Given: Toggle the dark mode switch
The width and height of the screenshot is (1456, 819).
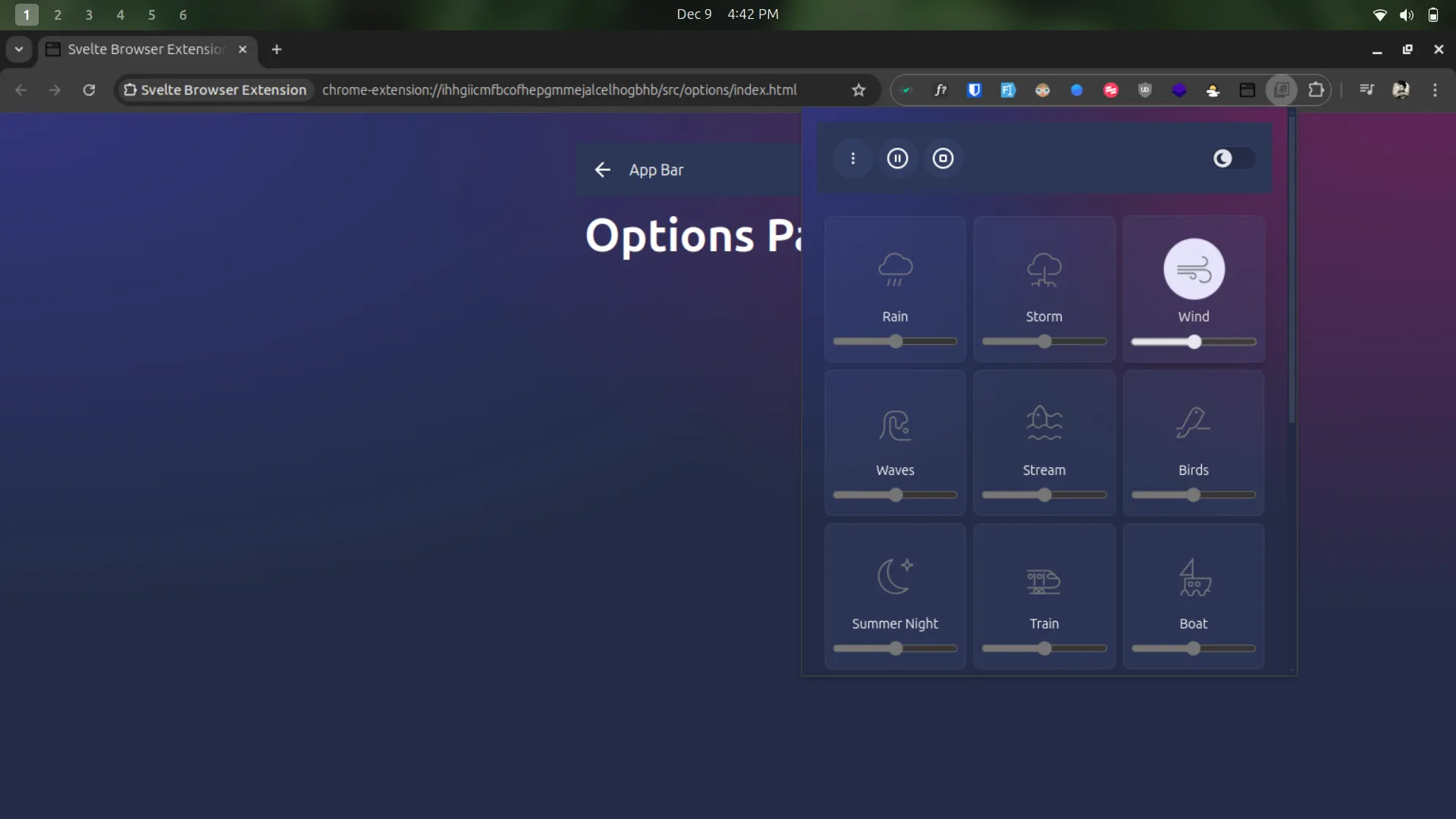Looking at the screenshot, I should pos(1232,159).
